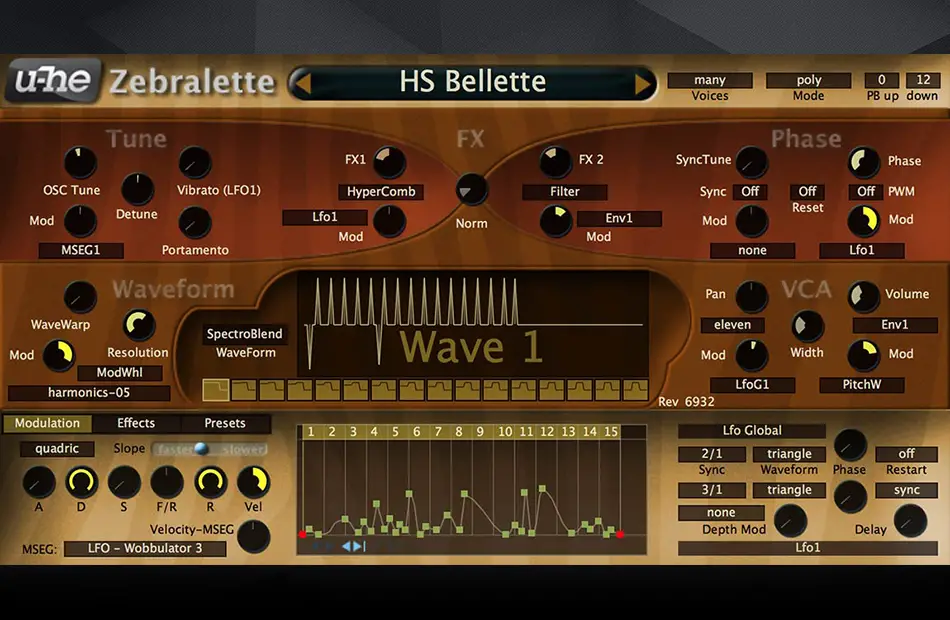Click the PB up value 0
Image resolution: width=950 pixels, height=620 pixels.
tap(882, 80)
